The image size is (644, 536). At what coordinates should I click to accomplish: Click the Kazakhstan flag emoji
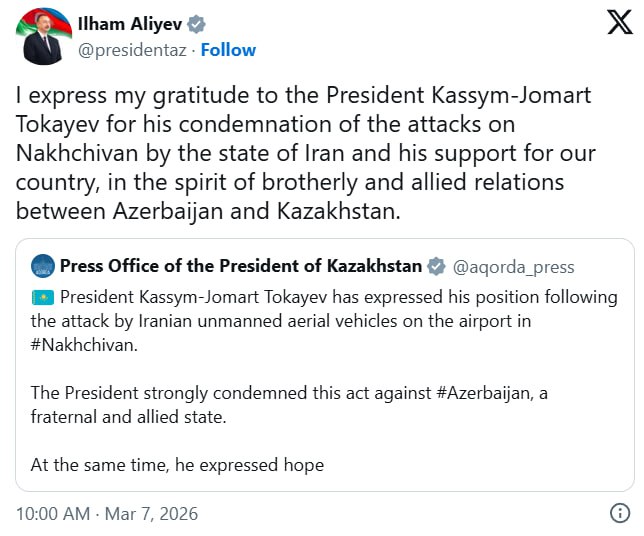(42, 297)
